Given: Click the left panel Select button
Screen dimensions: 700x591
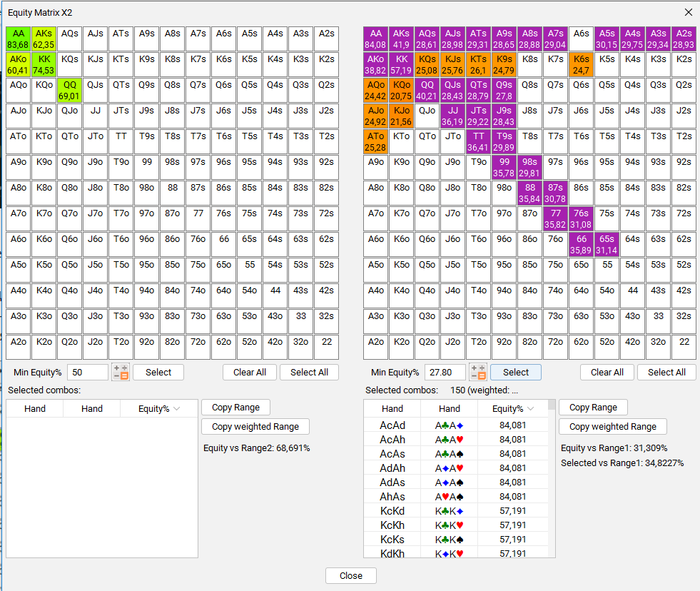Looking at the screenshot, I should (158, 372).
